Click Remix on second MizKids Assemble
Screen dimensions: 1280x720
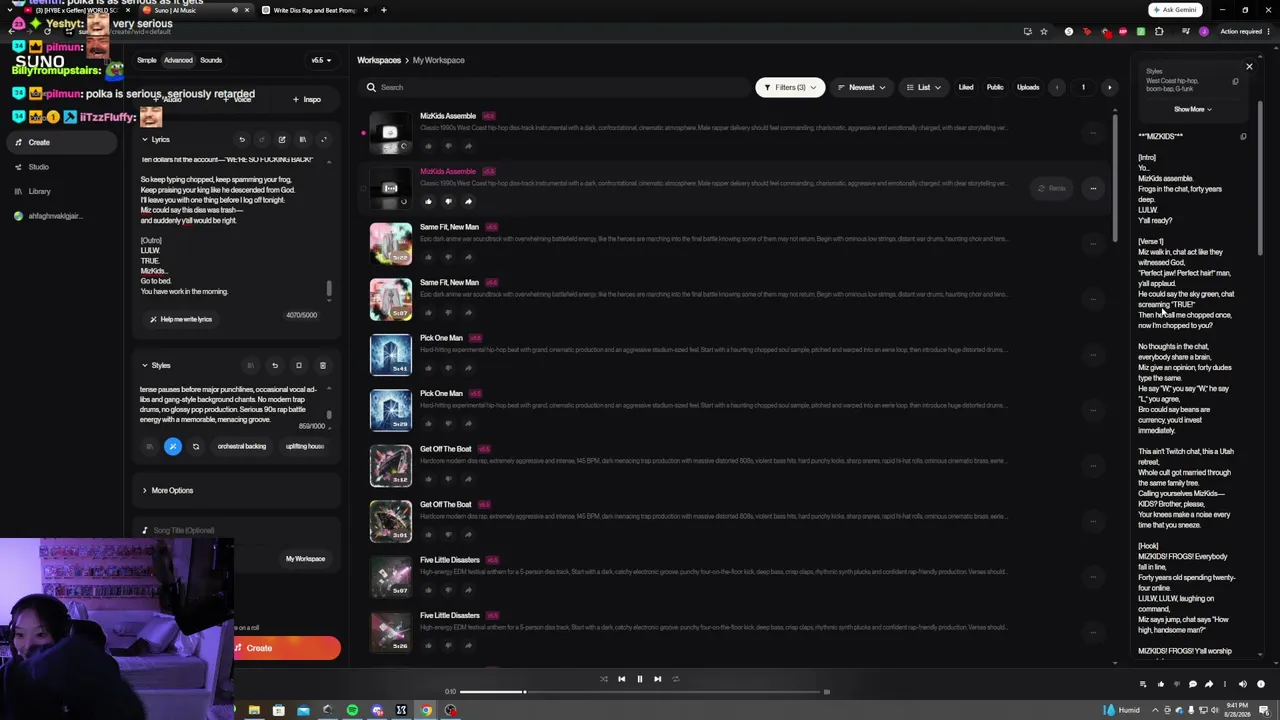pos(1051,188)
